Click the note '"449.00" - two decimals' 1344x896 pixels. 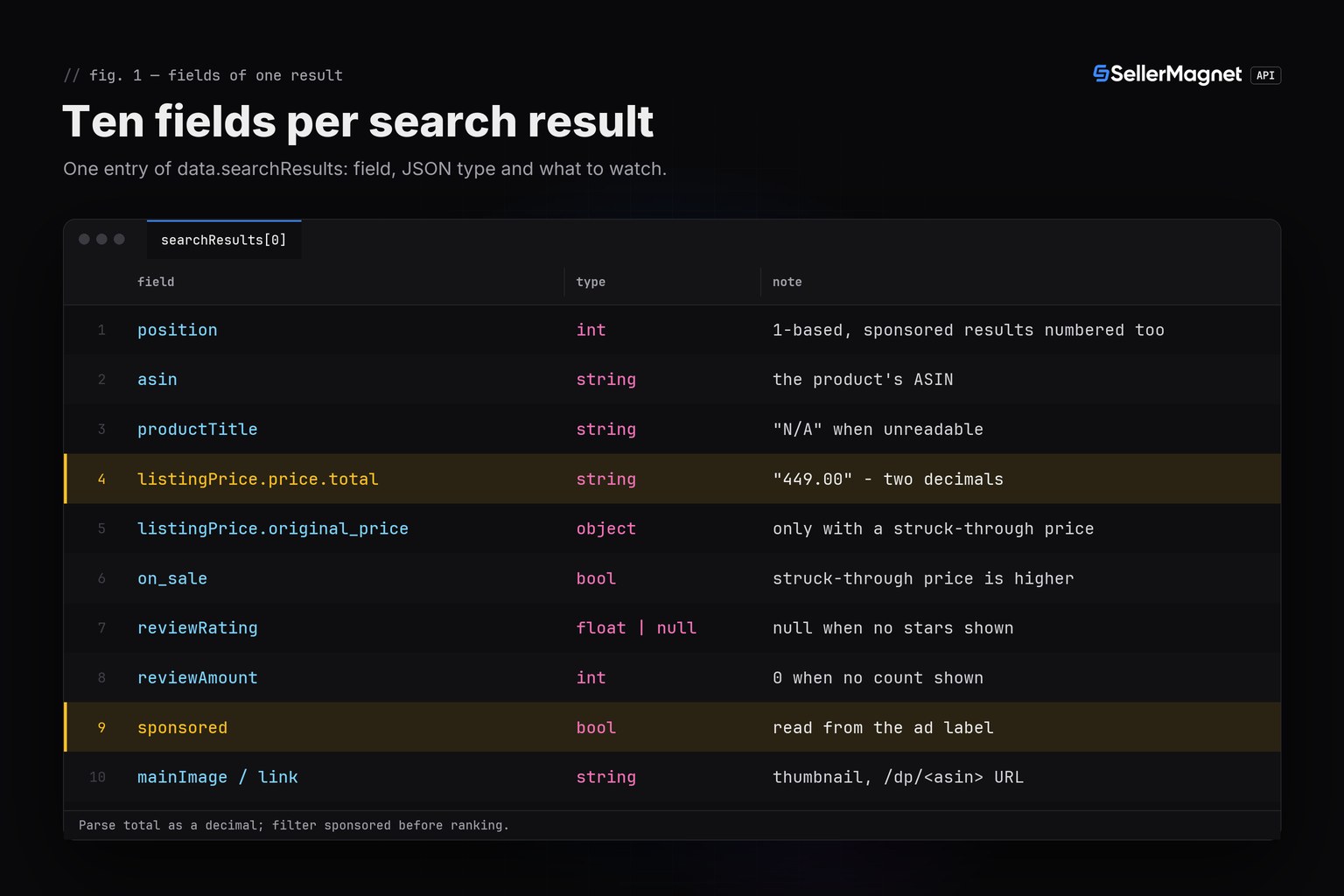[888, 479]
